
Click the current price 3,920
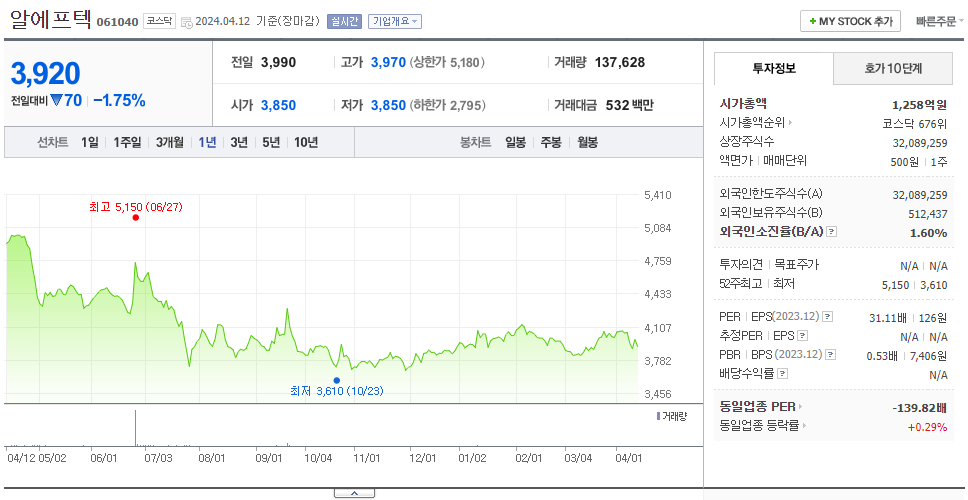click(x=45, y=73)
